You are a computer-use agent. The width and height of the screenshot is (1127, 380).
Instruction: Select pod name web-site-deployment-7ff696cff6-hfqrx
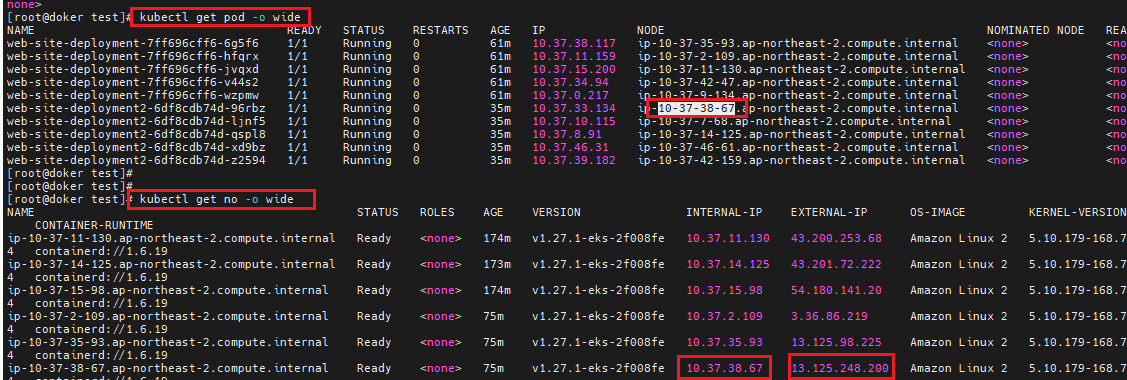(x=132, y=56)
